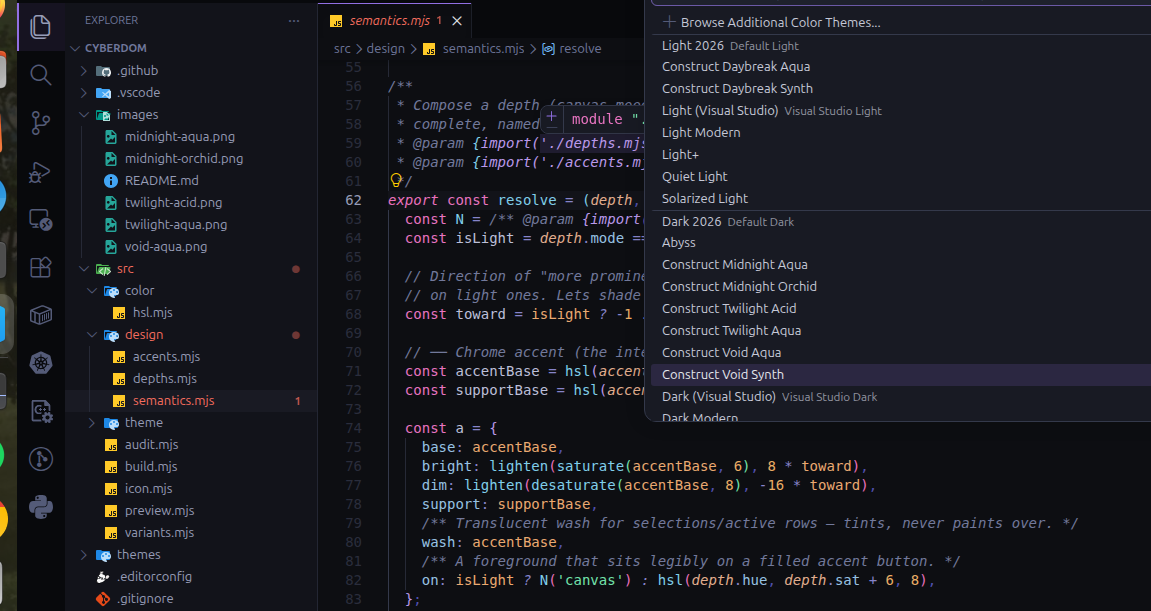Select Light 2026 theme

pyautogui.click(x=901, y=46)
